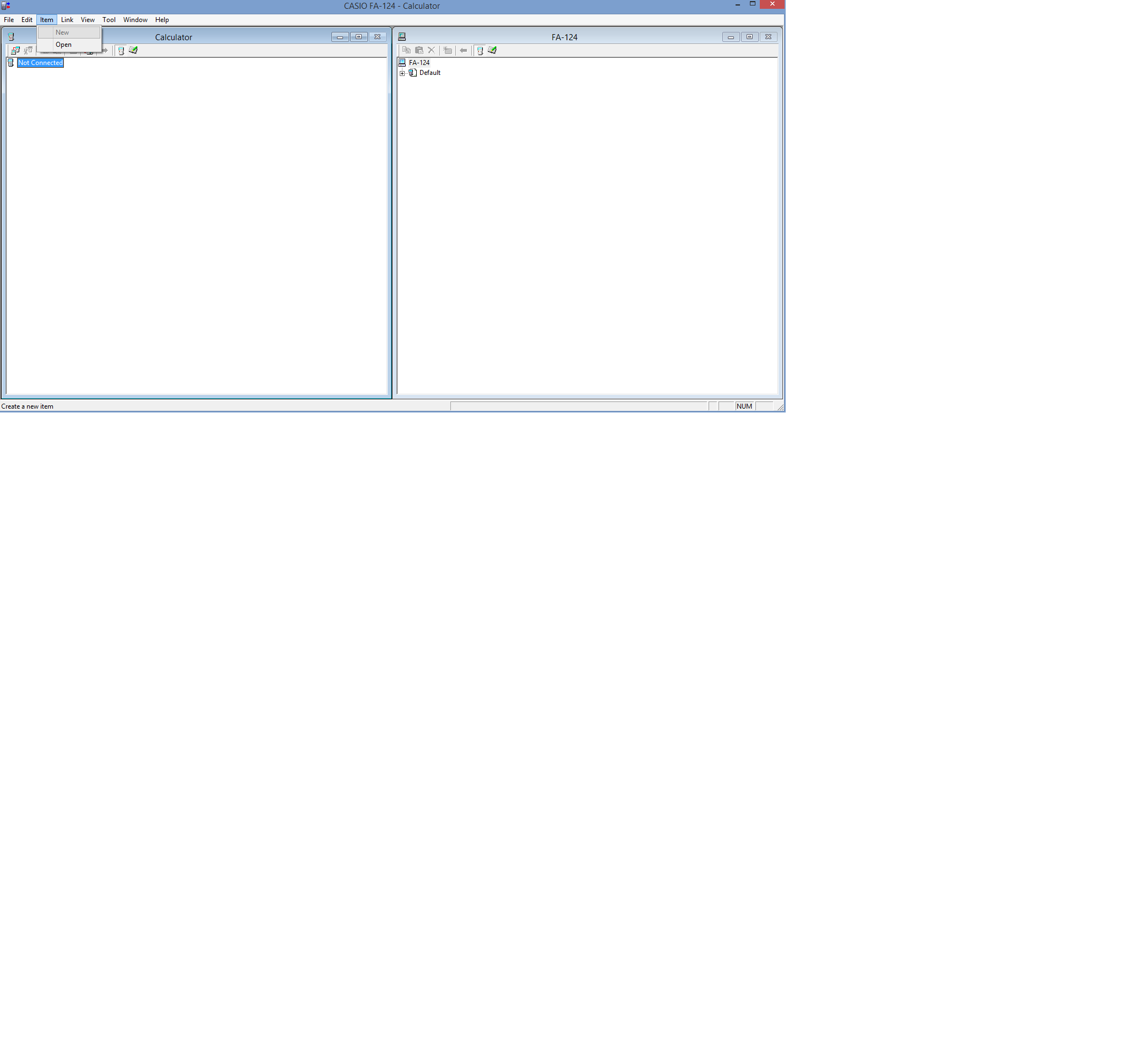Minimize the main CASIO FA-124 window

point(738,4)
